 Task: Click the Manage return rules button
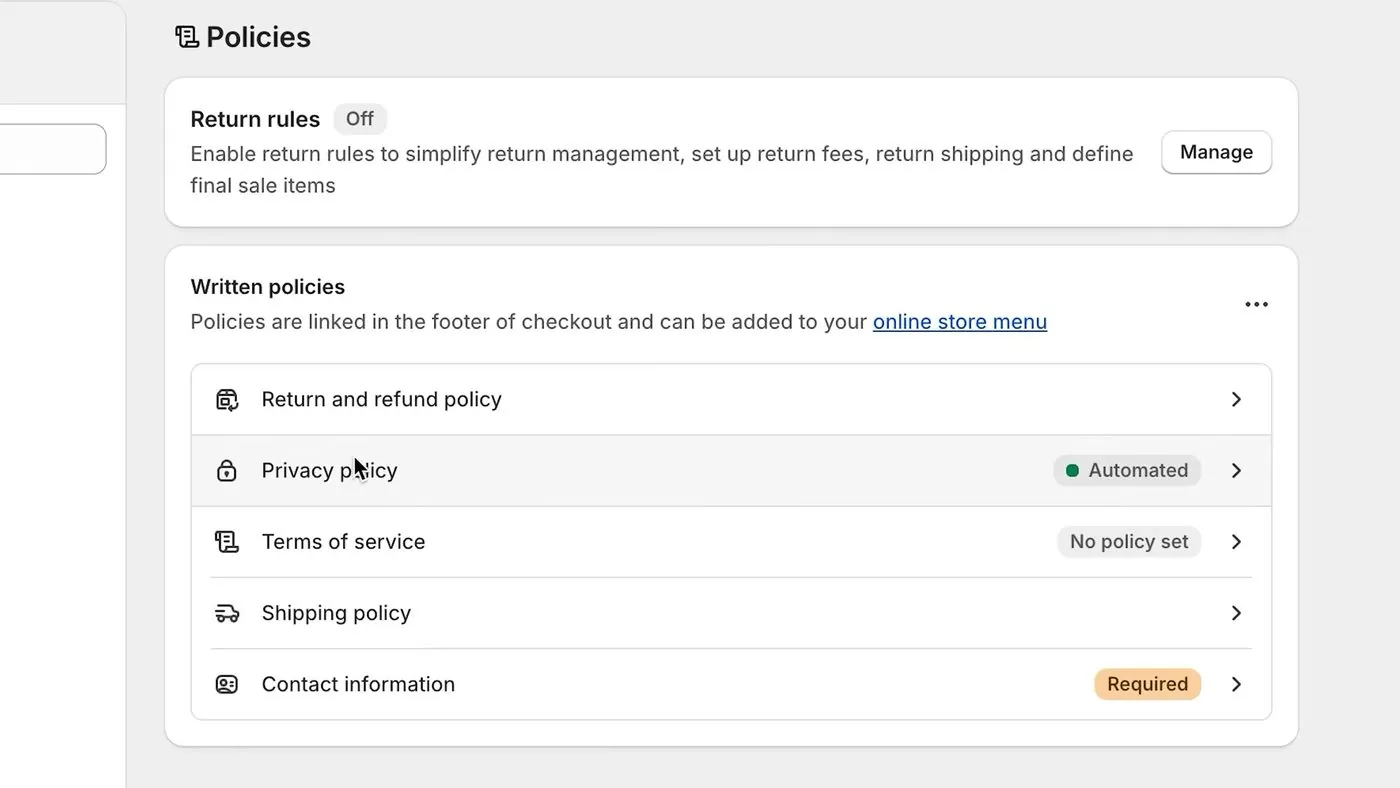[1216, 152]
